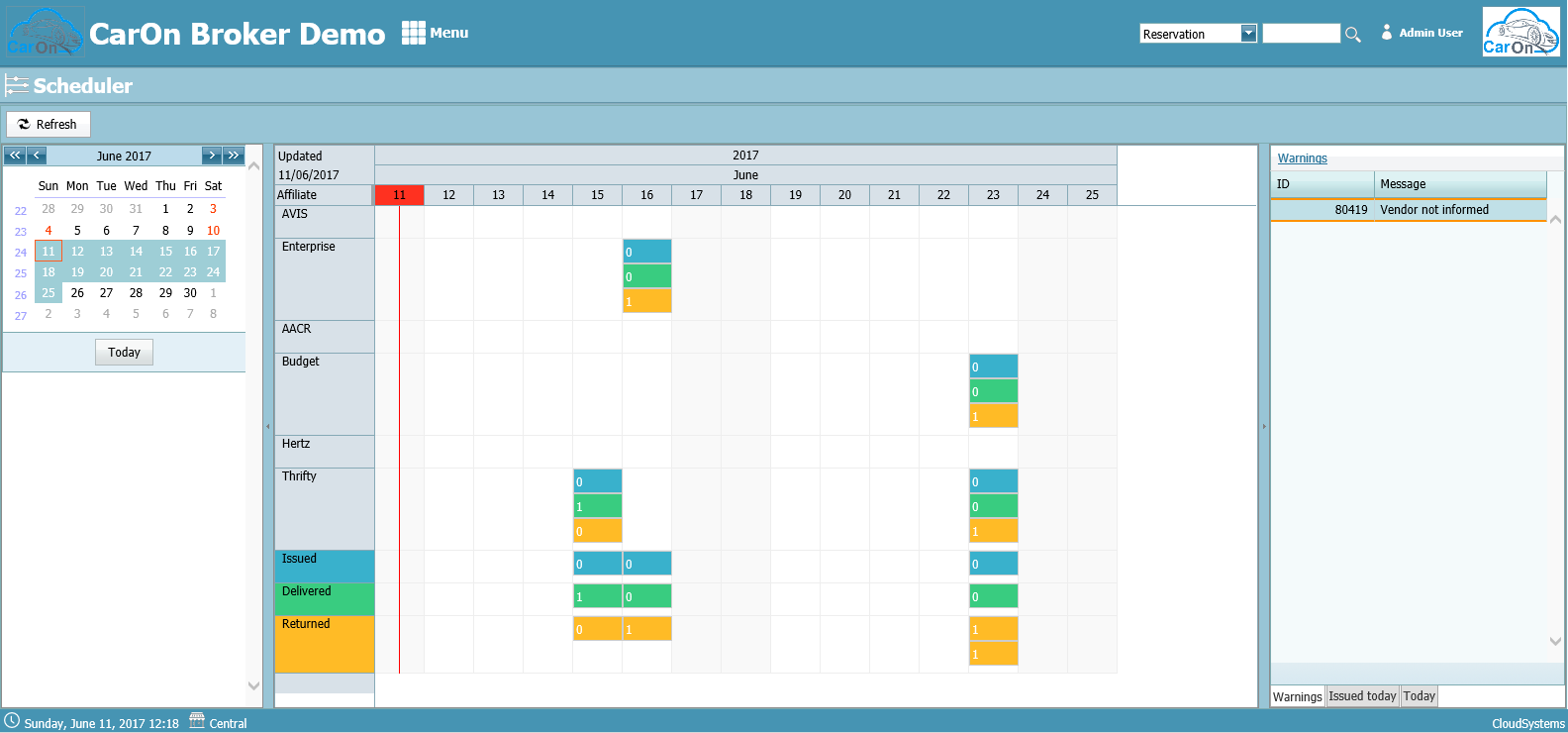Select the Thrifty affiliate row
This screenshot has height=733, width=1568.
(x=325, y=509)
